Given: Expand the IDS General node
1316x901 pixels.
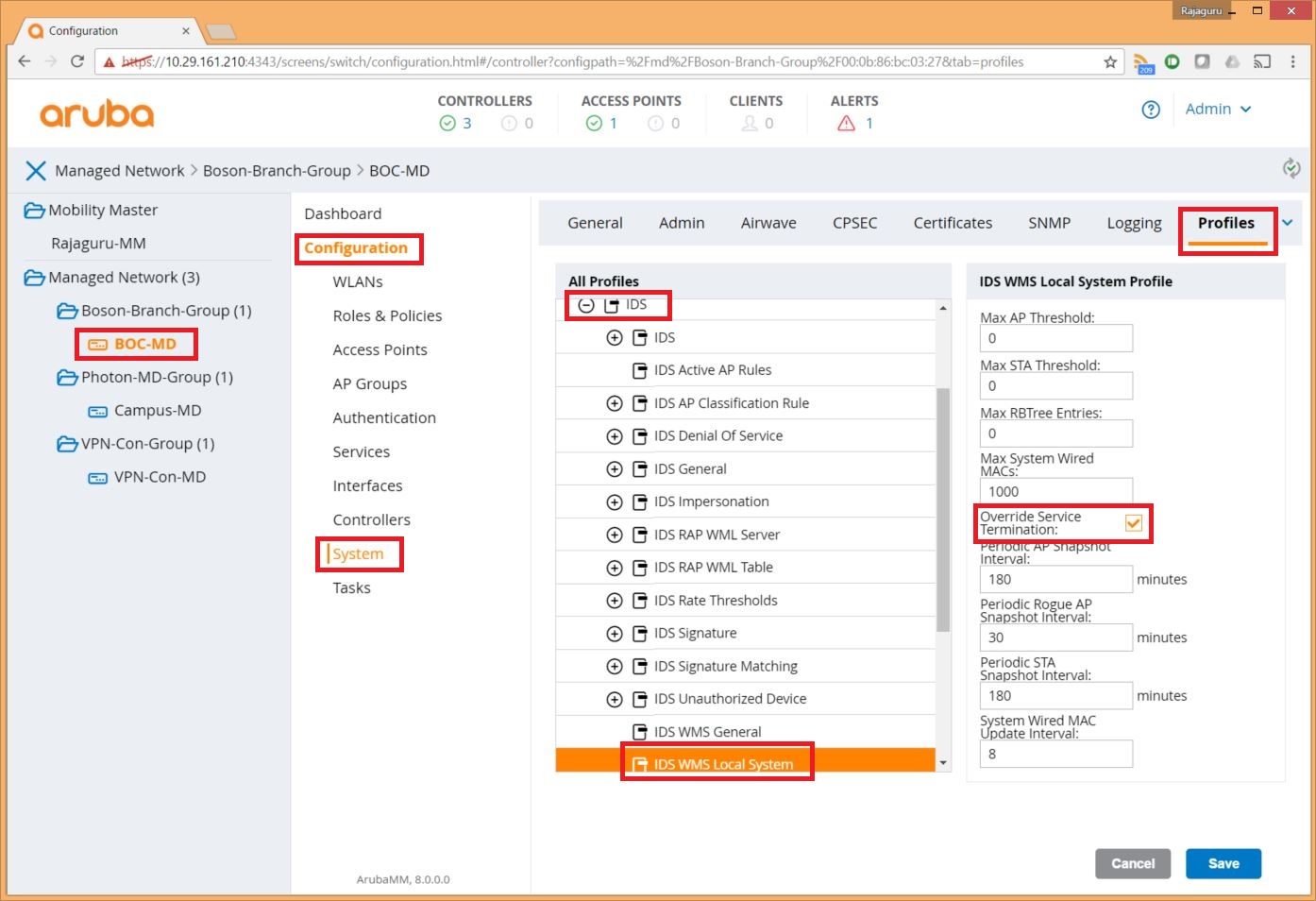Looking at the screenshot, I should [615, 469].
